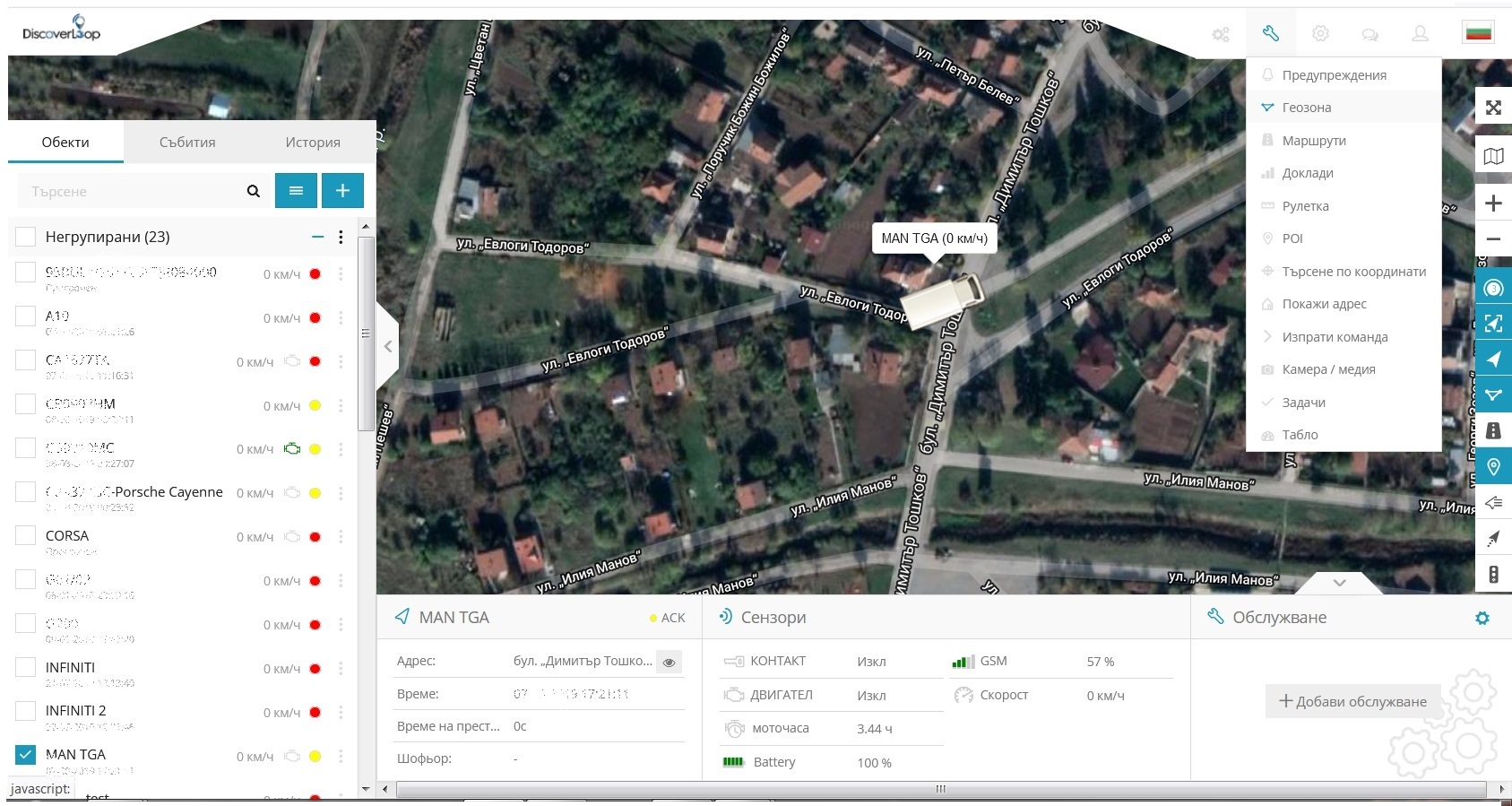
Task: Toggle the navigation arrow tool
Action: (1493, 360)
